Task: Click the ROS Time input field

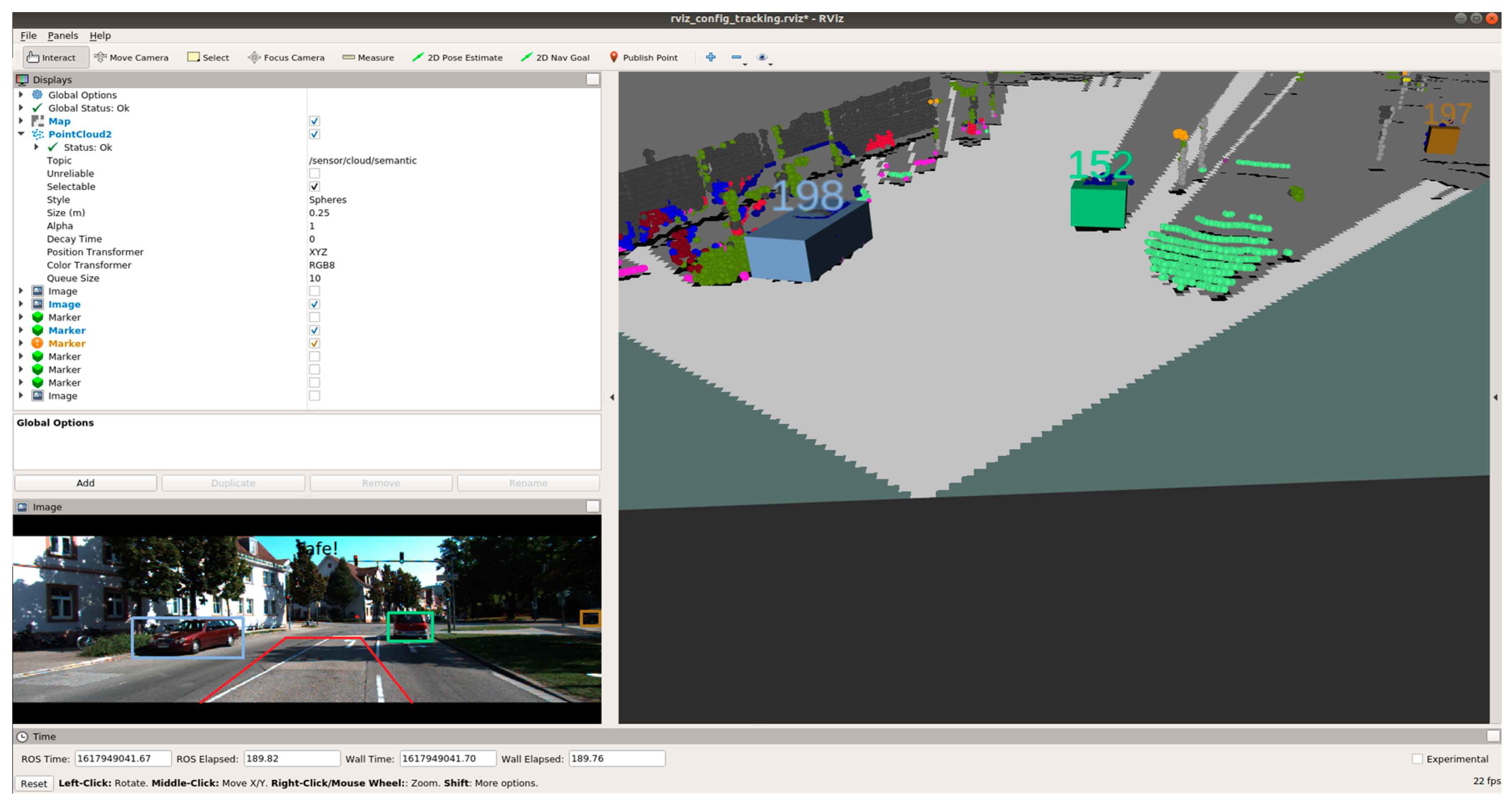Action: coord(122,759)
